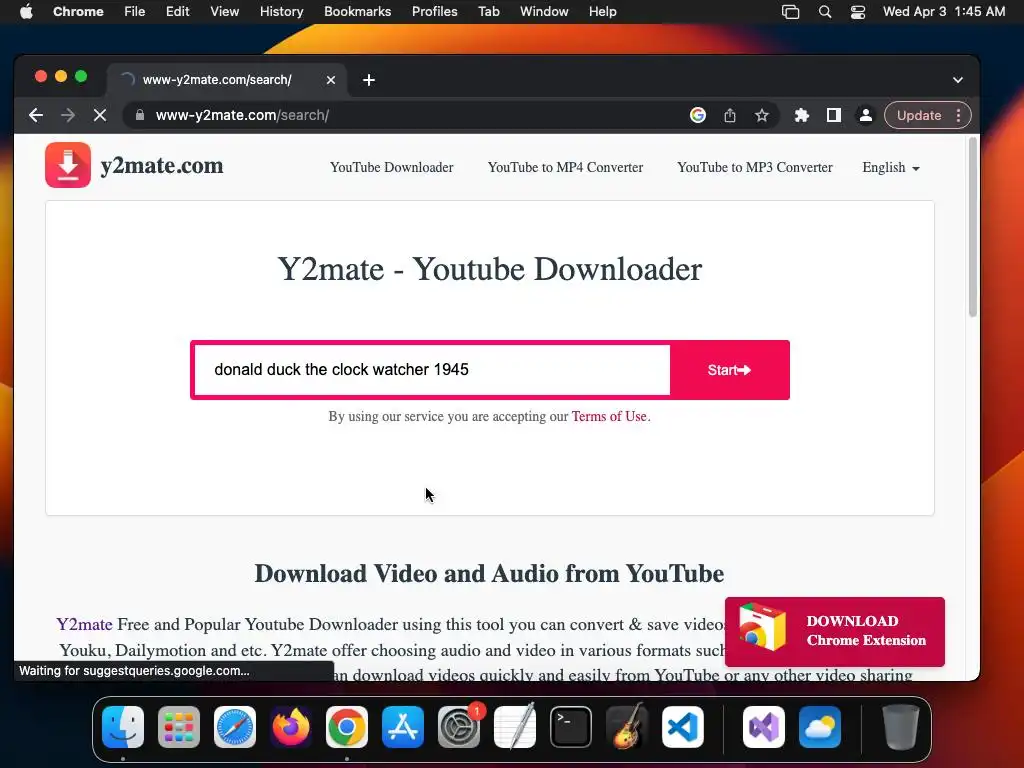Screen dimensions: 1024x768
Task: Bookmark this page with the star icon
Action: tap(761, 116)
